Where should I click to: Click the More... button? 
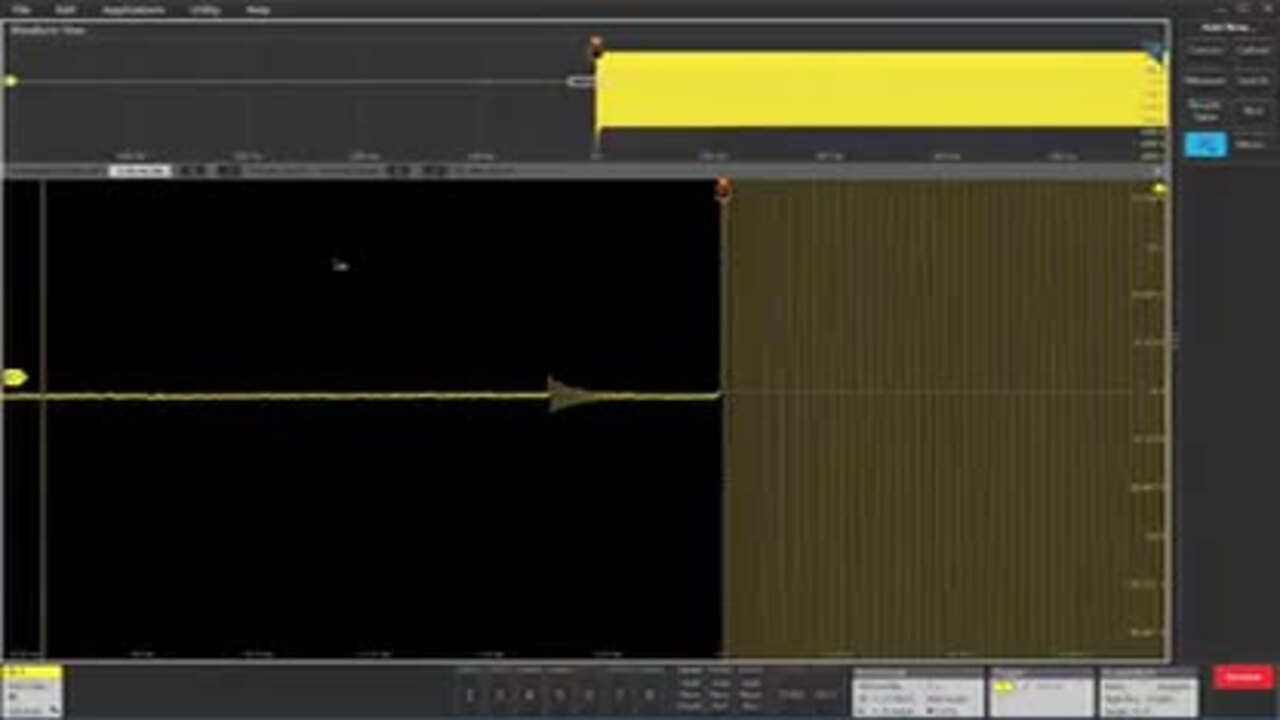point(1253,144)
